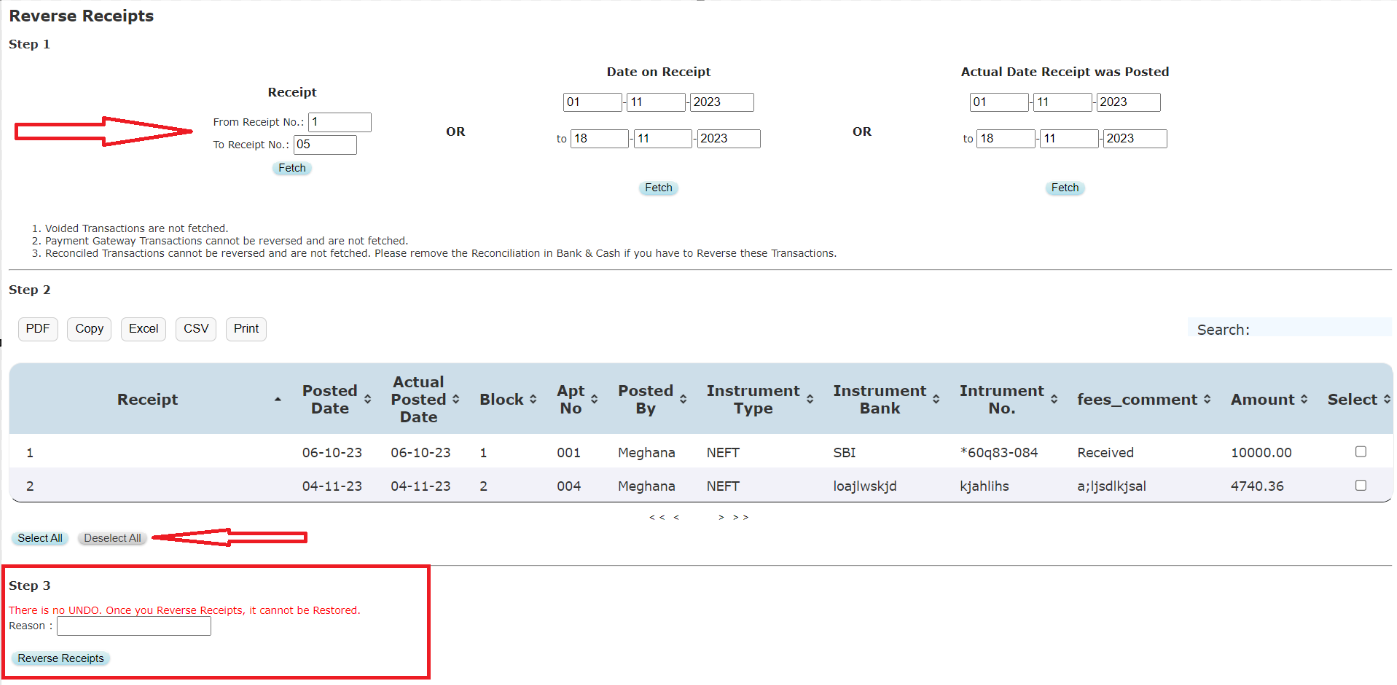Export the receipts table to PDF
Viewport: 1397px width, 685px height.
[37, 328]
